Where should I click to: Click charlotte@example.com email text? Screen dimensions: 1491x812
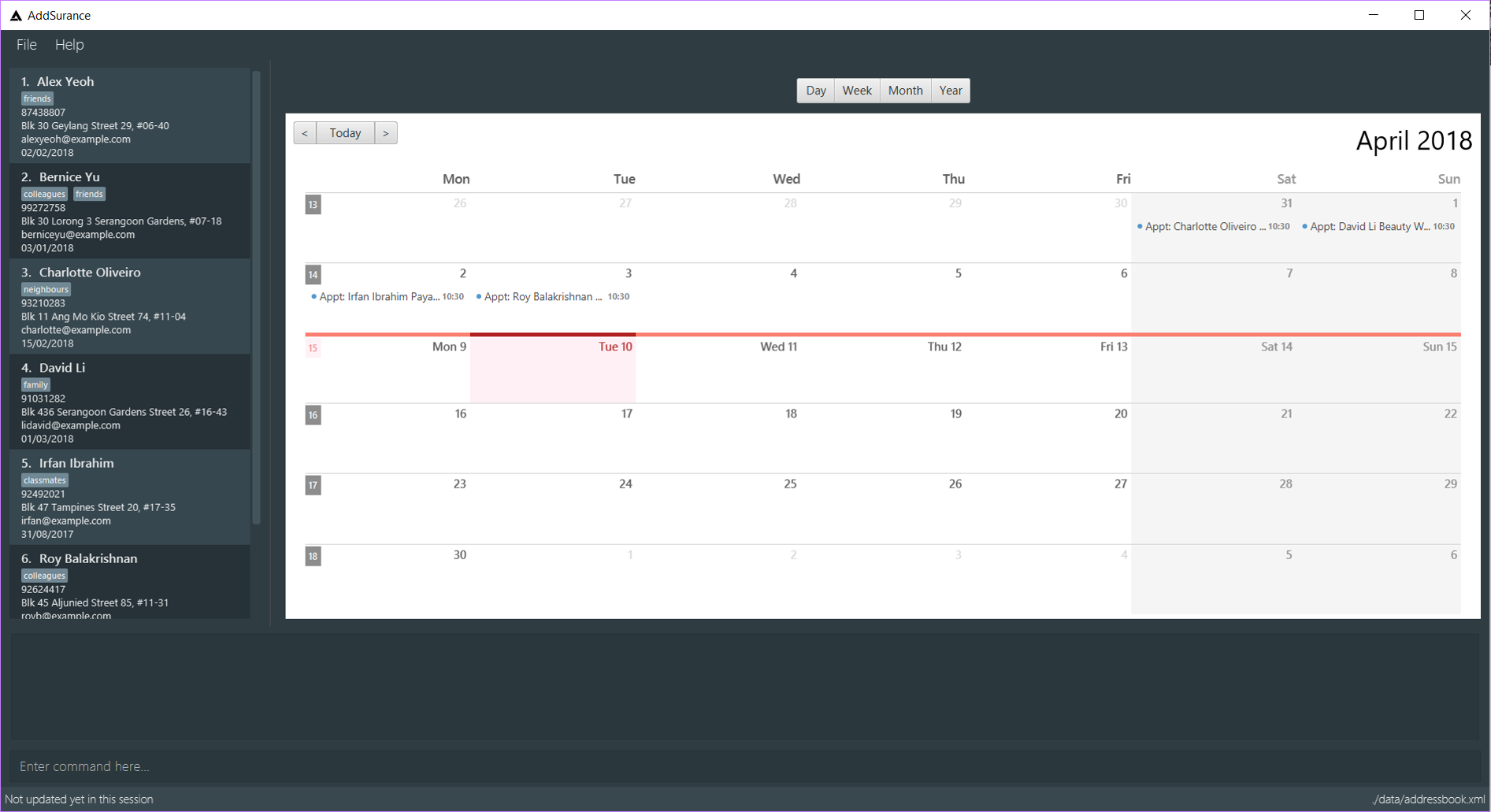coord(76,330)
